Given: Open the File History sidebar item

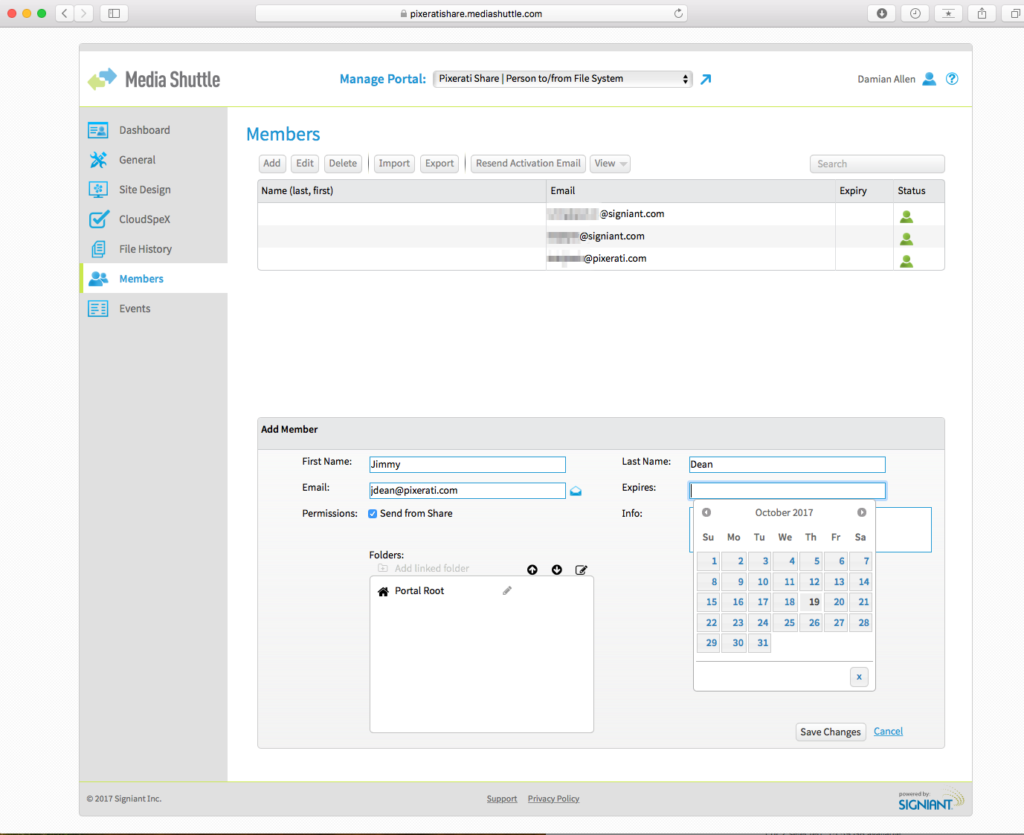Looking at the screenshot, I should (145, 249).
